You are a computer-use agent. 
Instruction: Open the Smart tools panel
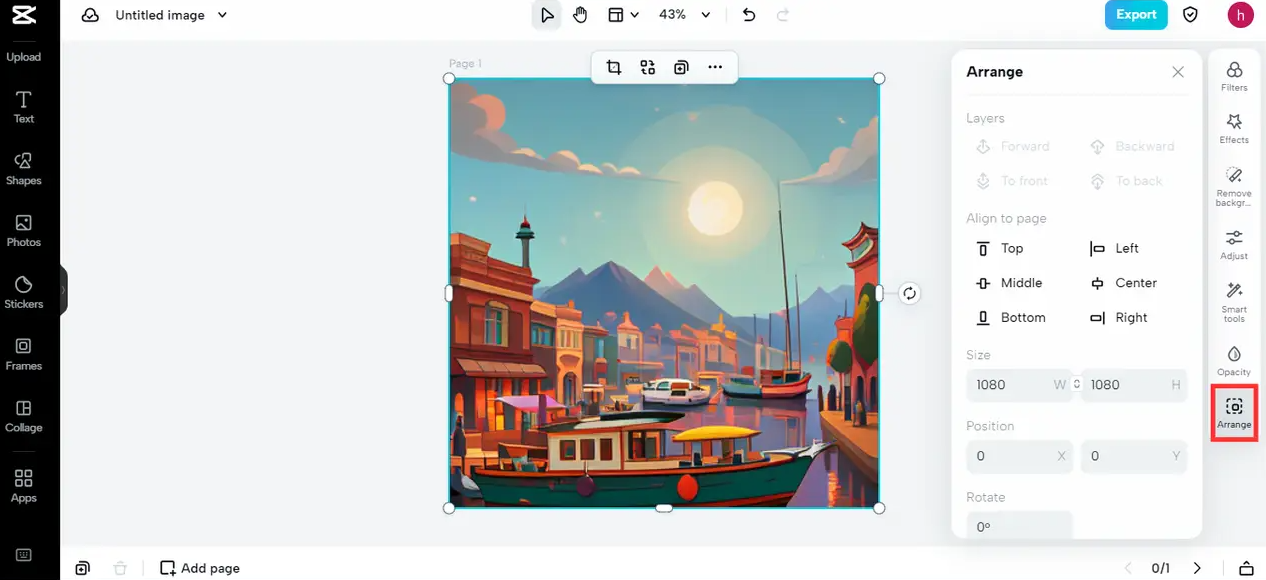click(1234, 302)
